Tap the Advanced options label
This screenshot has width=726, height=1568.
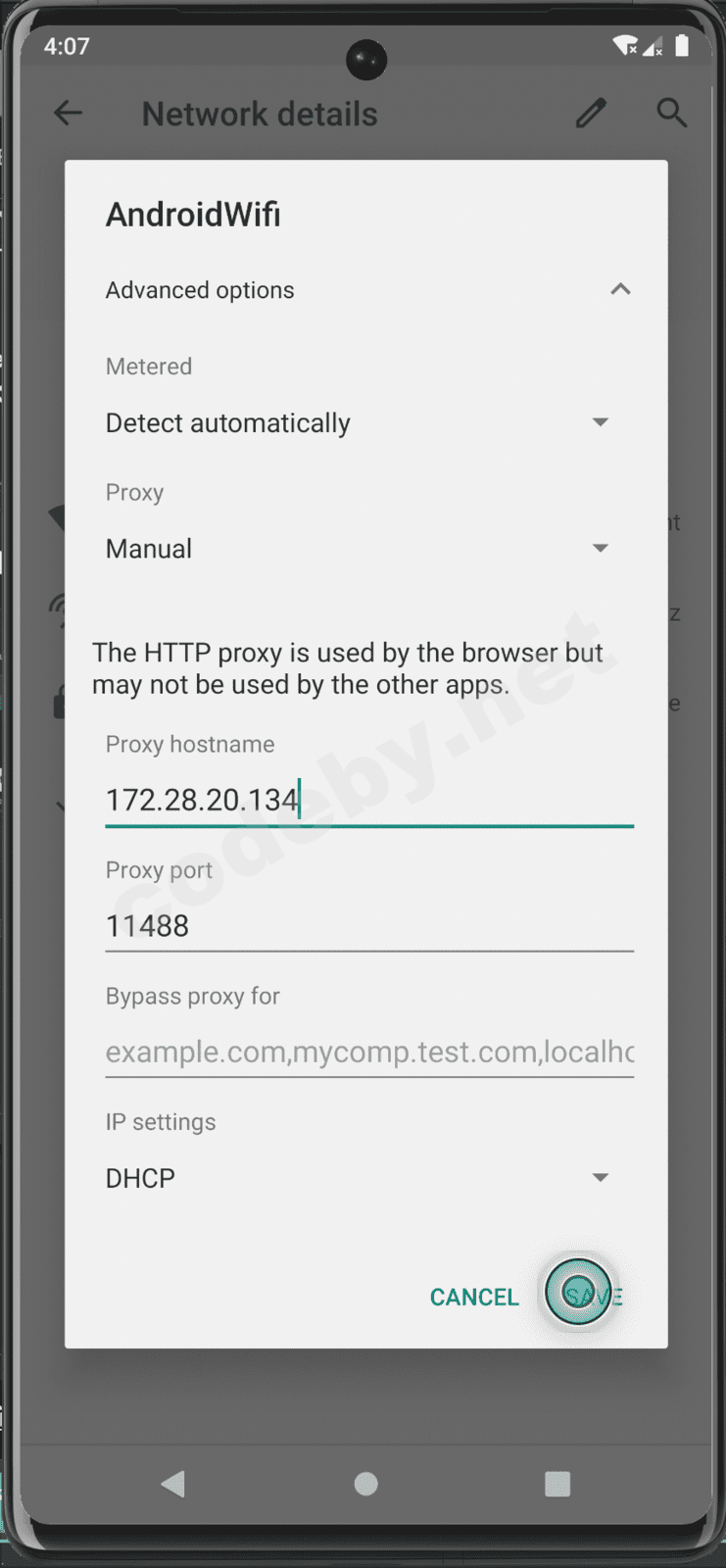[x=200, y=290]
